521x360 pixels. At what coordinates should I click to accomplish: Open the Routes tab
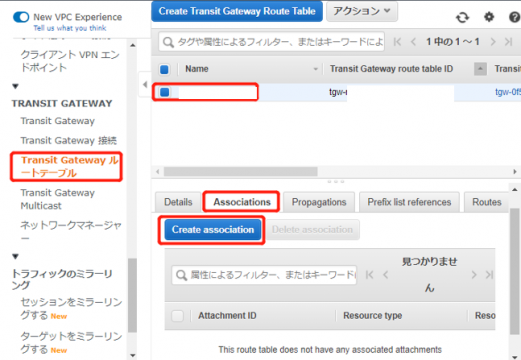coord(487,202)
